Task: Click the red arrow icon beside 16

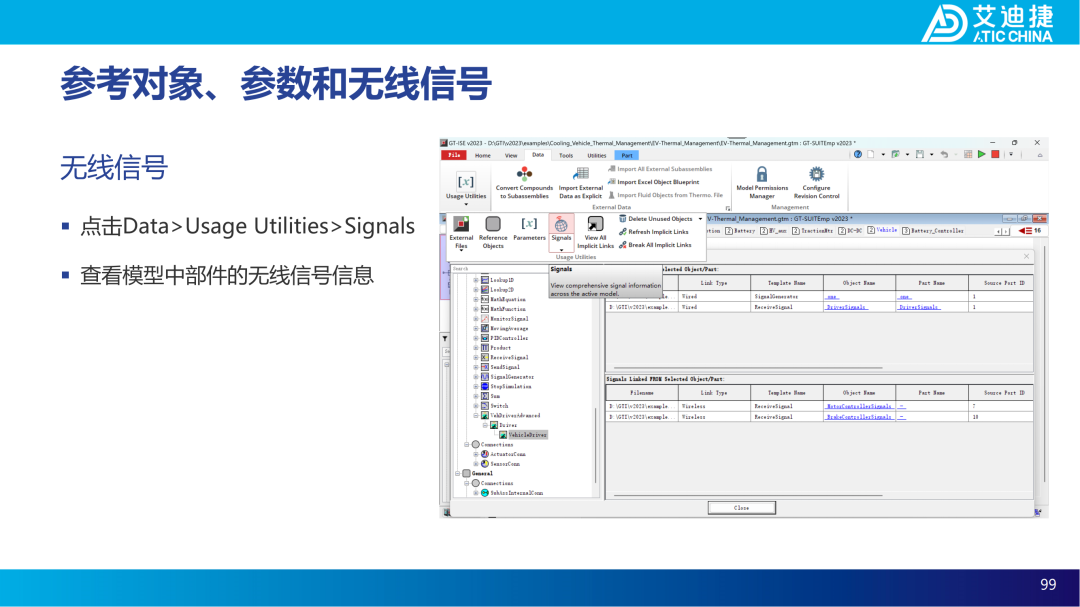Action: 1026,231
